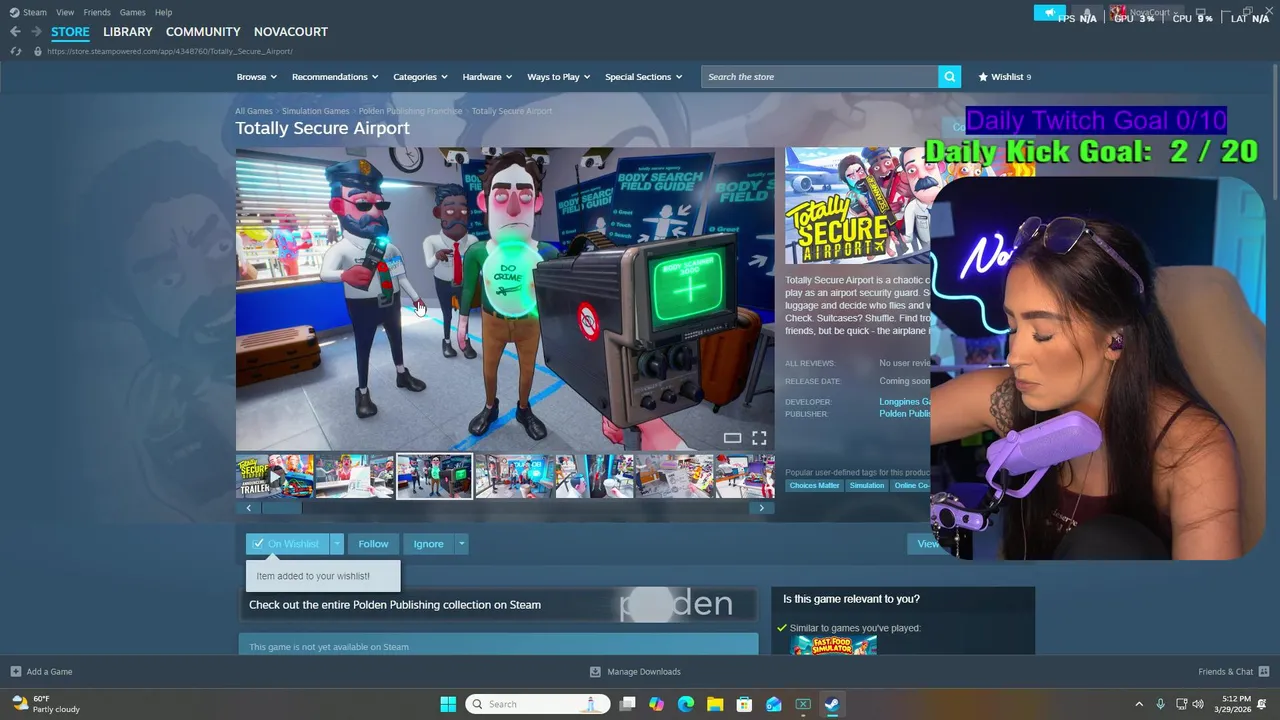Open the Windows Start menu

[x=448, y=704]
